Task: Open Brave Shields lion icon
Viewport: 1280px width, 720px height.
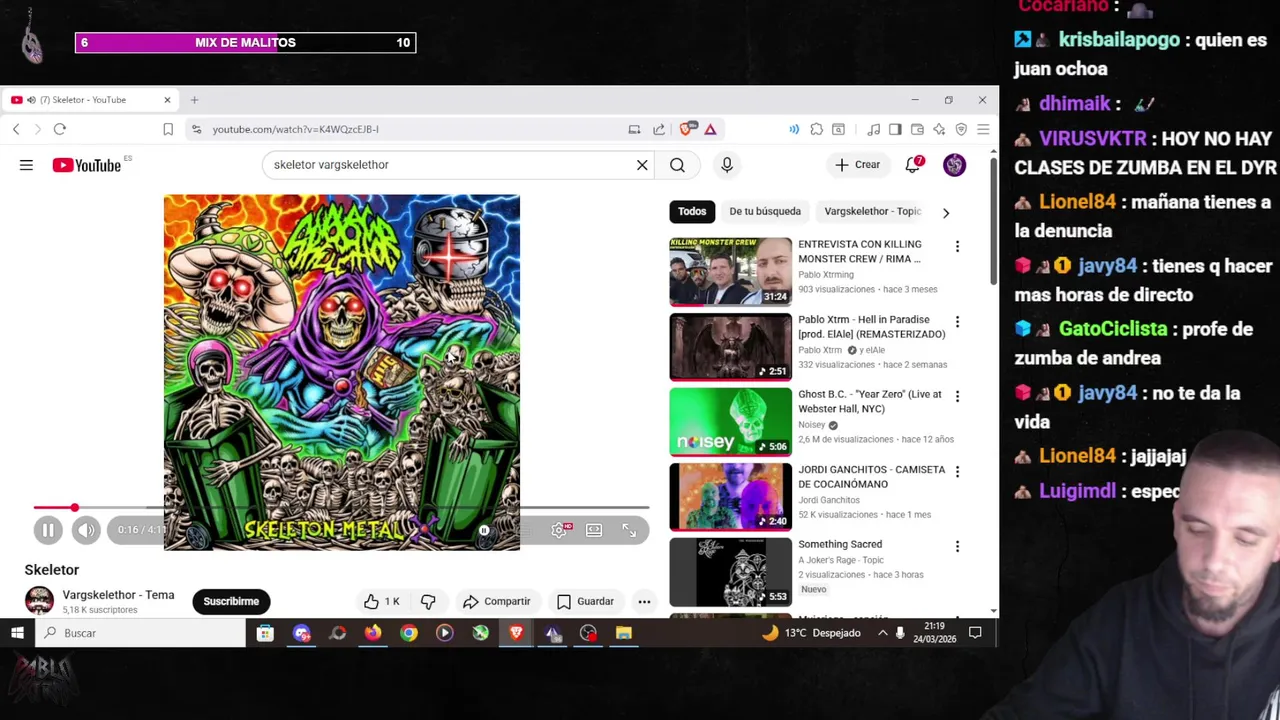Action: pyautogui.click(x=687, y=129)
